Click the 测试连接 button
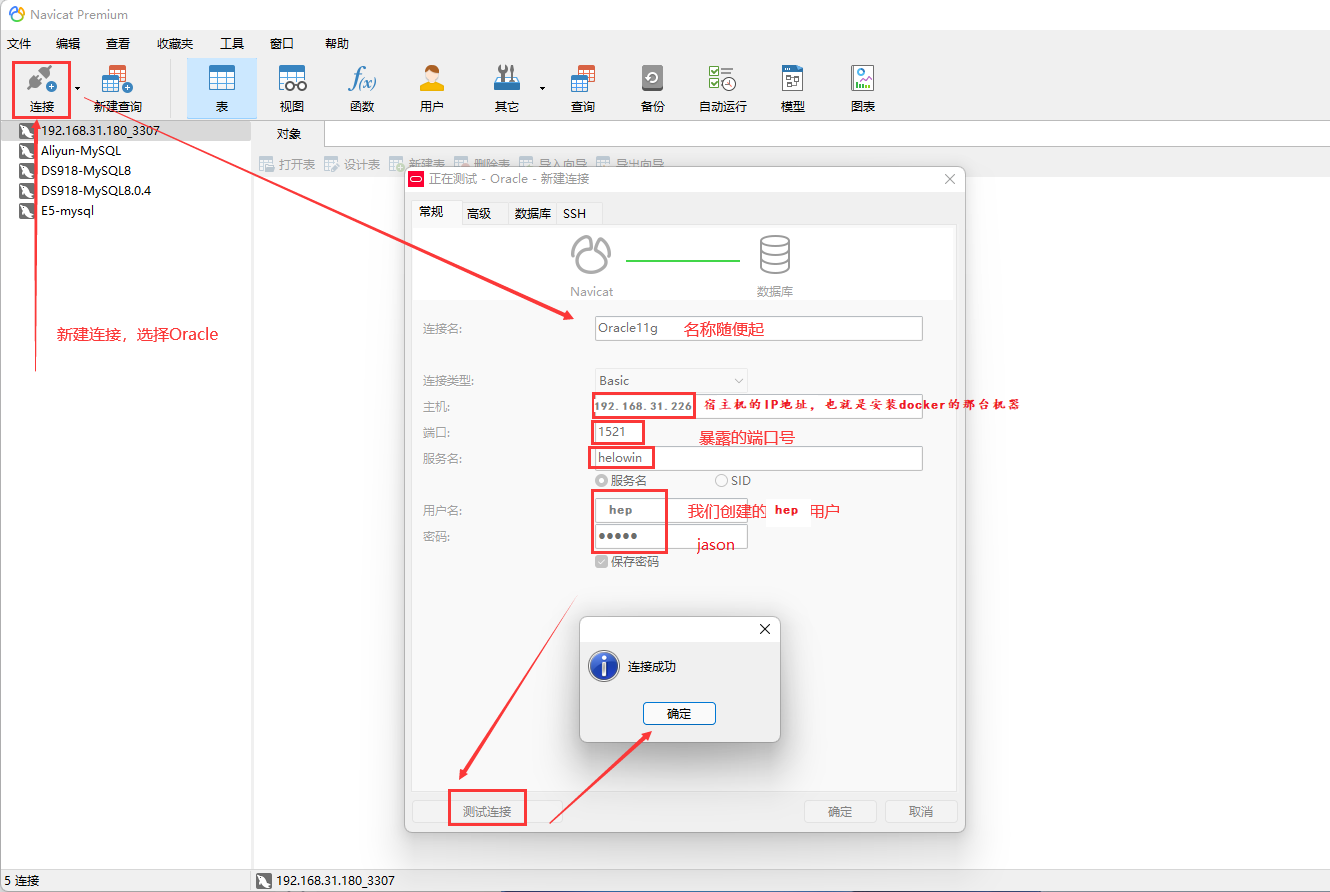This screenshot has height=892, width=1330. 487,811
